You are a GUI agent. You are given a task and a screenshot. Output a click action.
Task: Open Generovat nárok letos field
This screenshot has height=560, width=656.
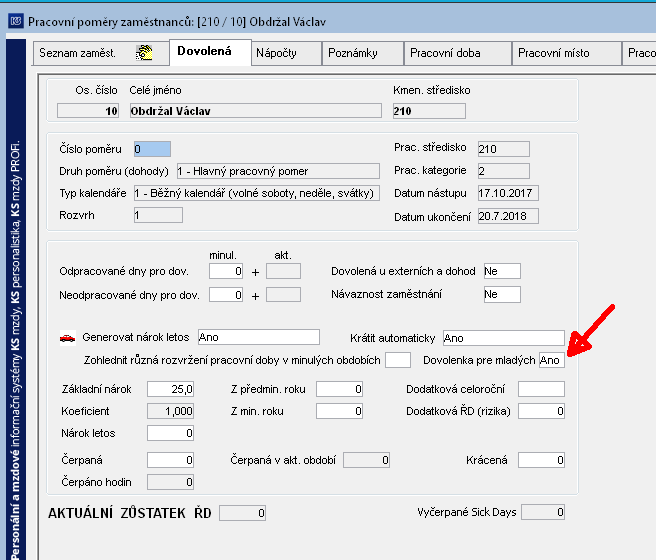[x=259, y=337]
